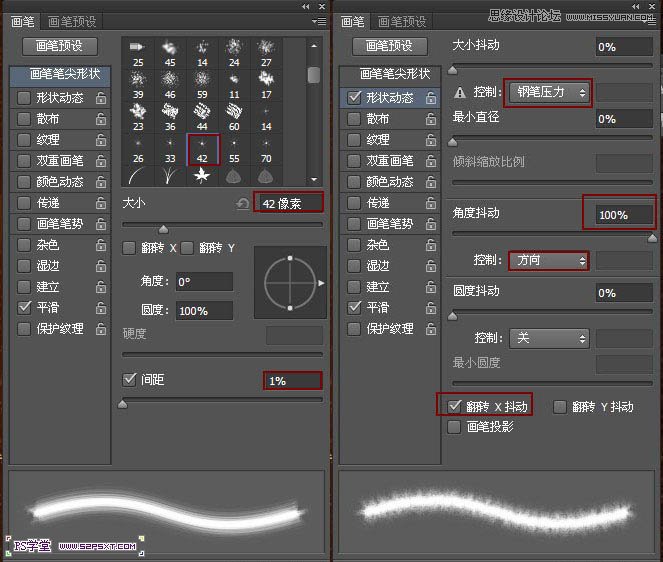Enable 散布 checkbox in left panel
This screenshot has width=663, height=562.
pos(24,119)
